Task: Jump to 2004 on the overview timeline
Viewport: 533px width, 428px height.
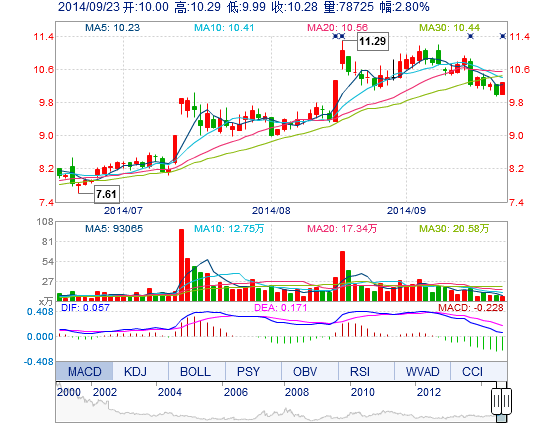Action: 170,392
